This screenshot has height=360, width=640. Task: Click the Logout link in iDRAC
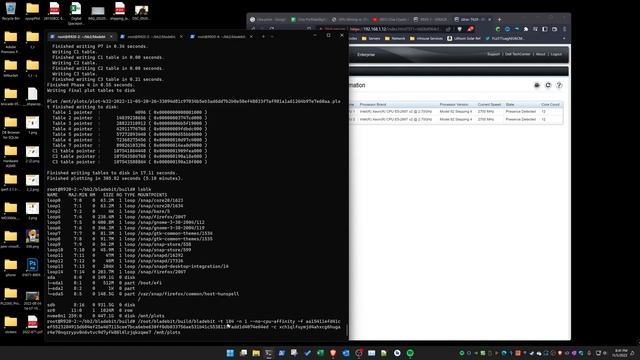point(556,54)
